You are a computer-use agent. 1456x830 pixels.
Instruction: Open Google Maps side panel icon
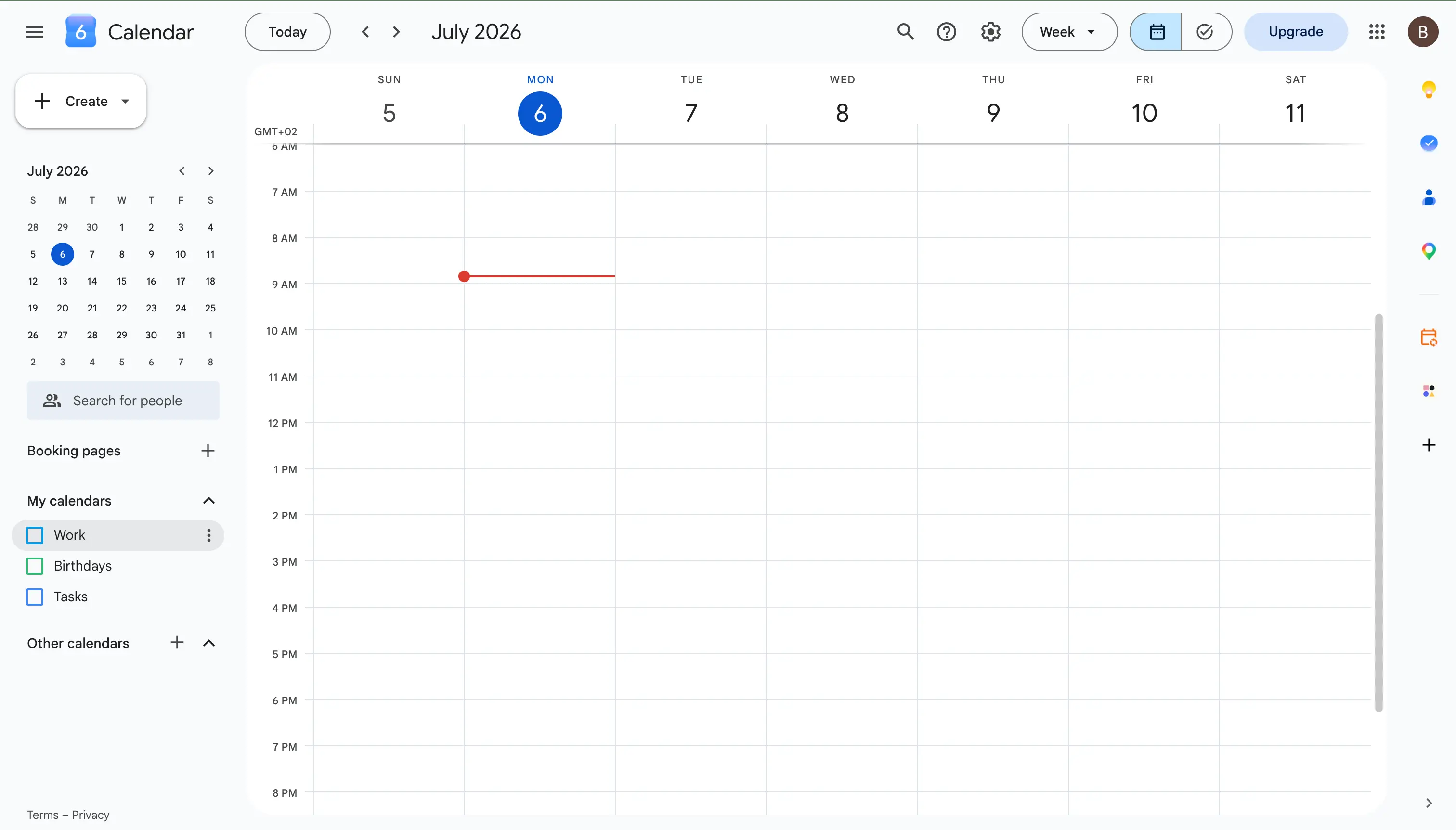click(x=1429, y=251)
